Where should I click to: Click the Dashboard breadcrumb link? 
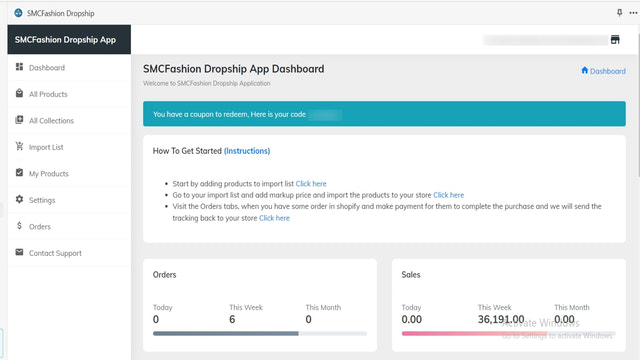pyautogui.click(x=607, y=71)
